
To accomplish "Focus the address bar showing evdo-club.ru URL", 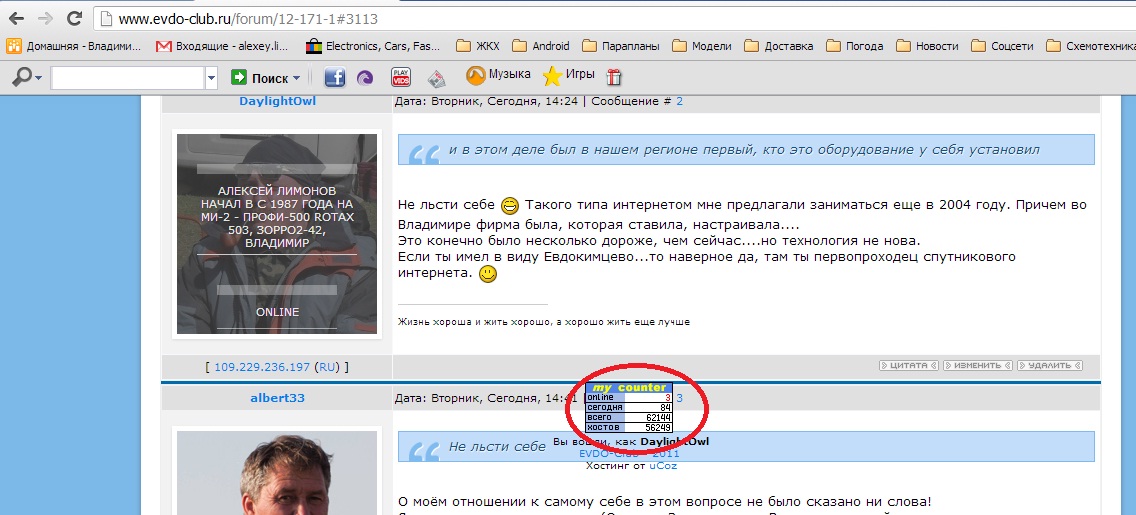I will point(614,18).
